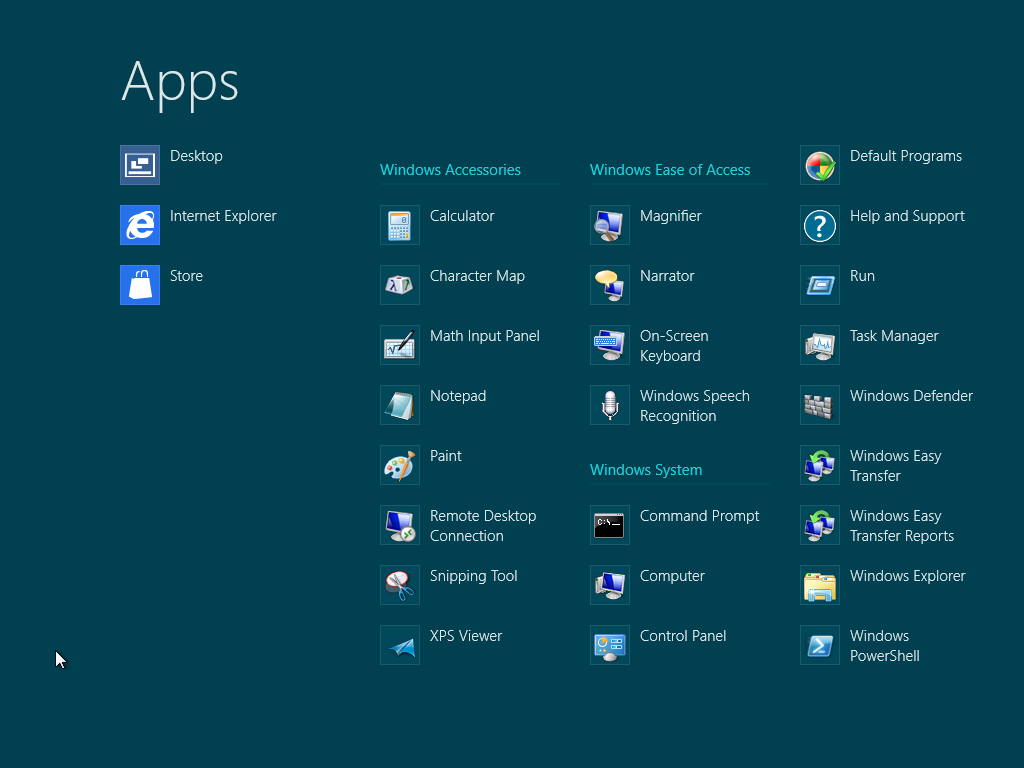Open the Store shopping bag icon
Viewport: 1024px width, 768px height.
[x=140, y=285]
